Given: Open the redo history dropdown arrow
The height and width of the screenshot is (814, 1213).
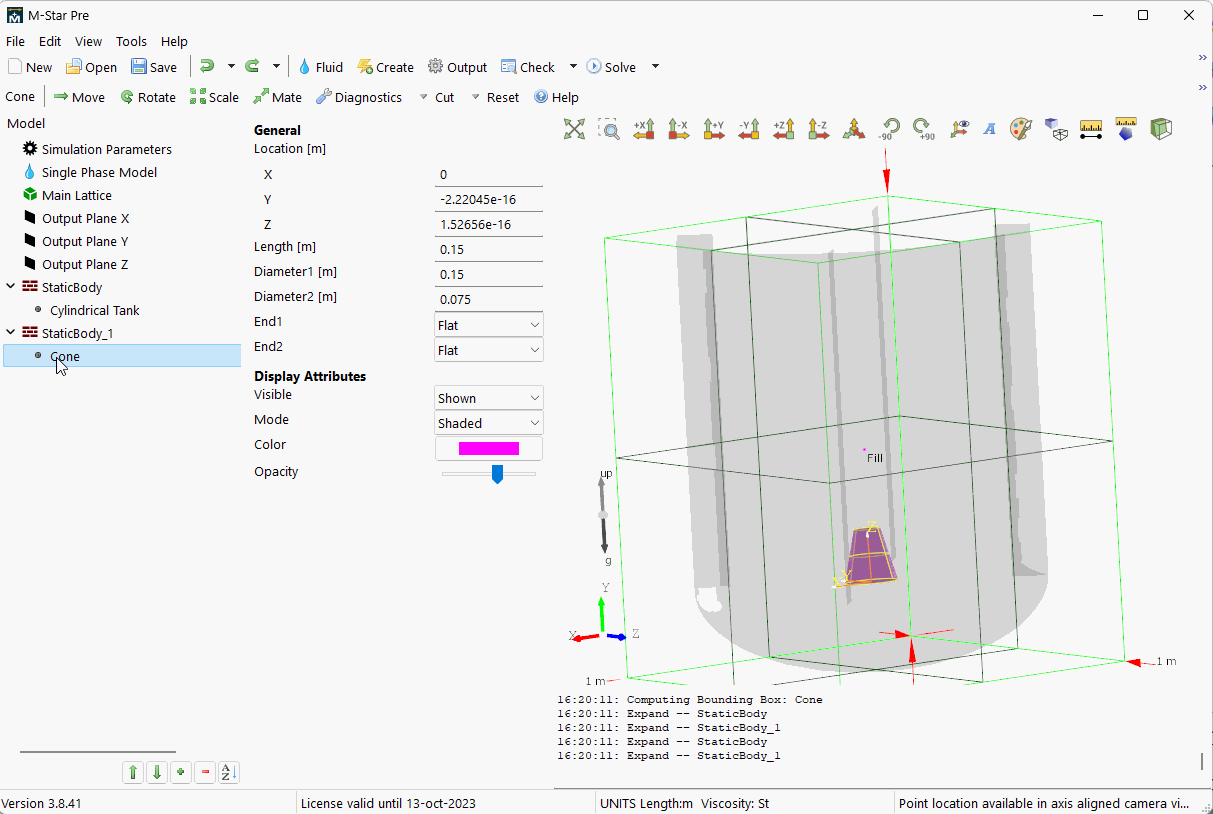Looking at the screenshot, I should [276, 66].
